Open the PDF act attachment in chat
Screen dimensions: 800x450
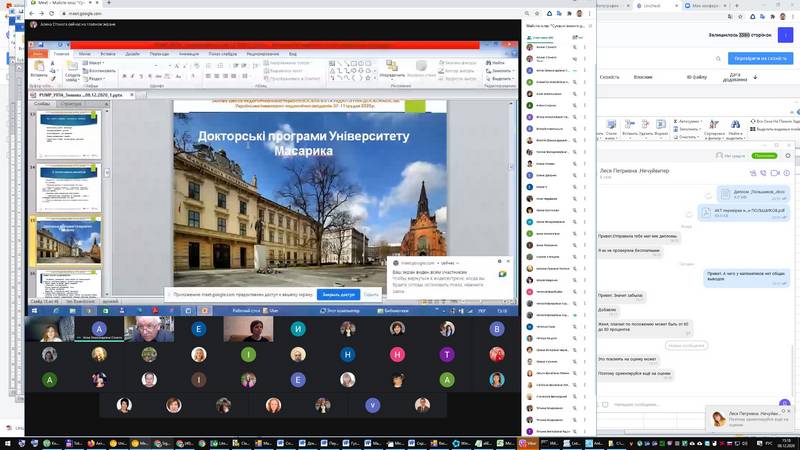[x=743, y=213]
